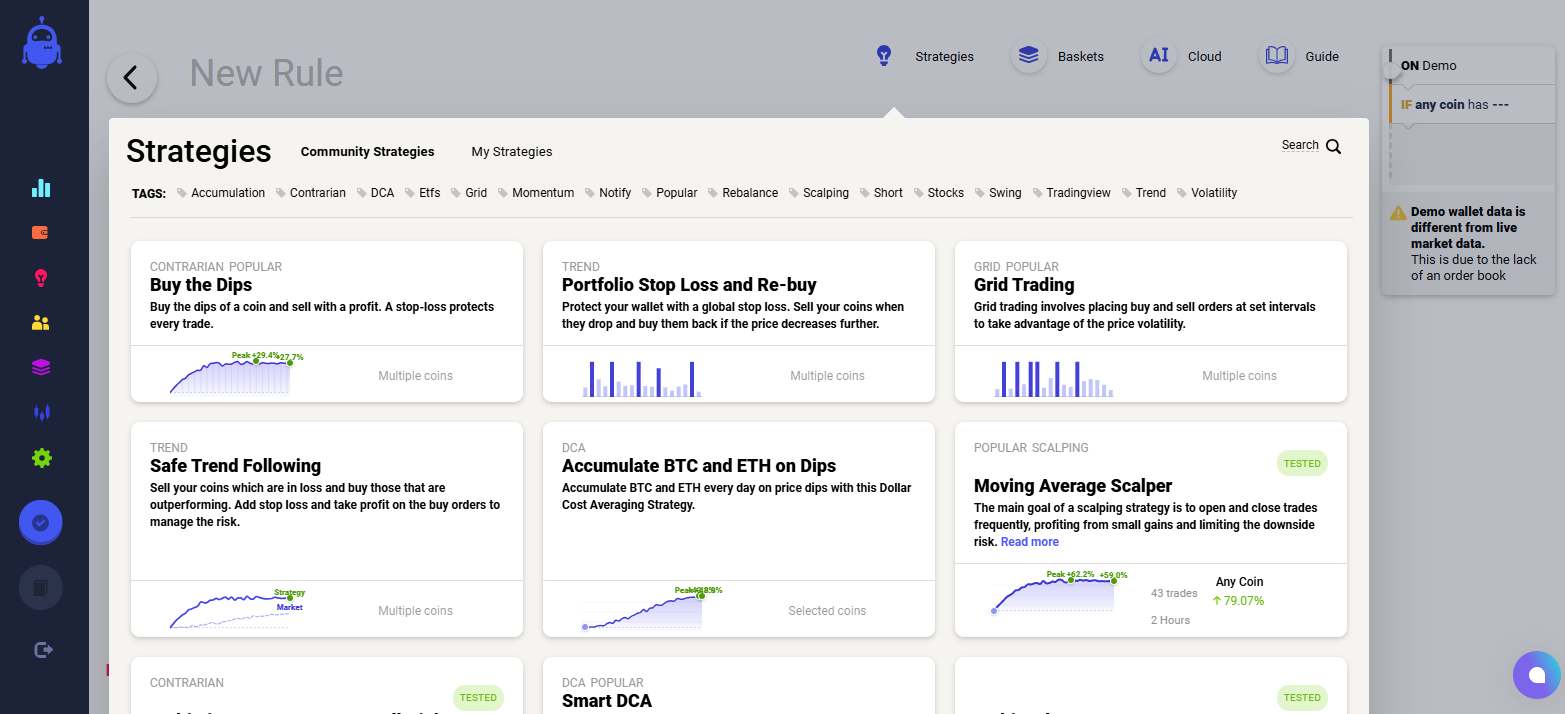Switch to My Strategies tab

pyautogui.click(x=512, y=152)
